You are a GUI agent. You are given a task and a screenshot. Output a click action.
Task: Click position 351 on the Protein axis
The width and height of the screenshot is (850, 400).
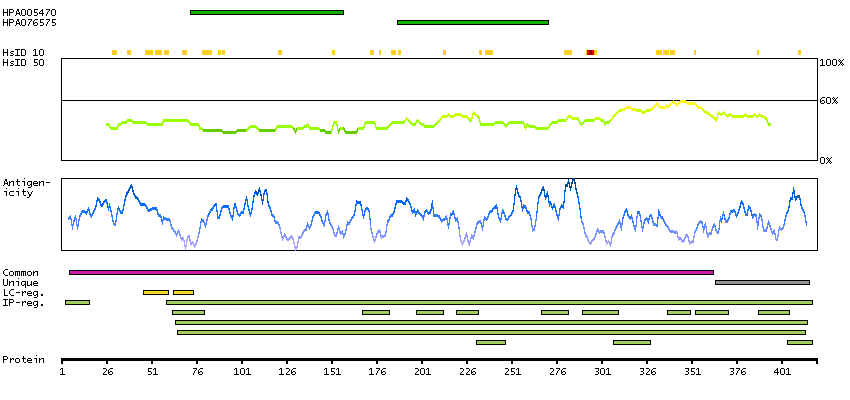[692, 371]
